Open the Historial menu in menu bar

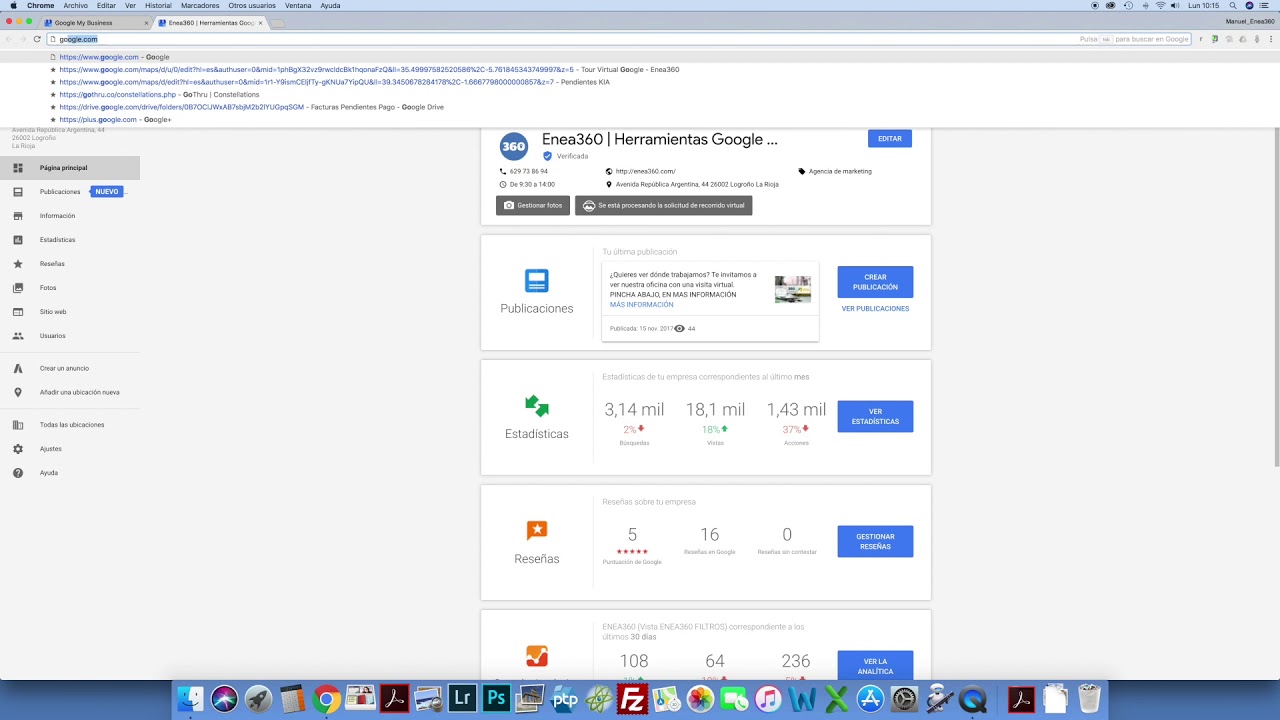(x=158, y=6)
